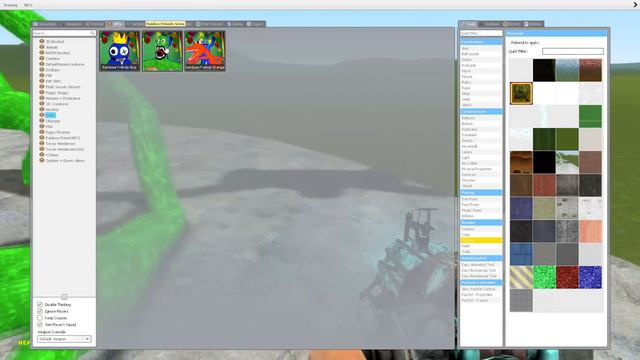
Task: Pick the gold-bordered selected material swatch
Action: (521, 93)
